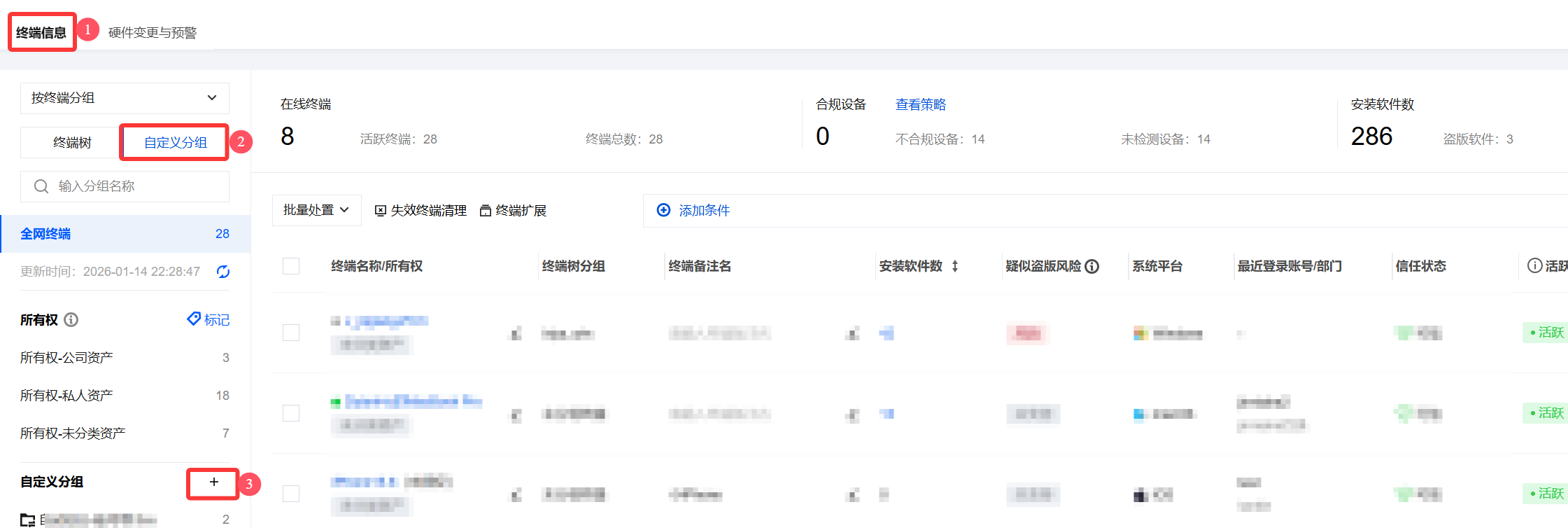Click the refresh icon beside update time
1568x528 pixels.
pyautogui.click(x=223, y=272)
